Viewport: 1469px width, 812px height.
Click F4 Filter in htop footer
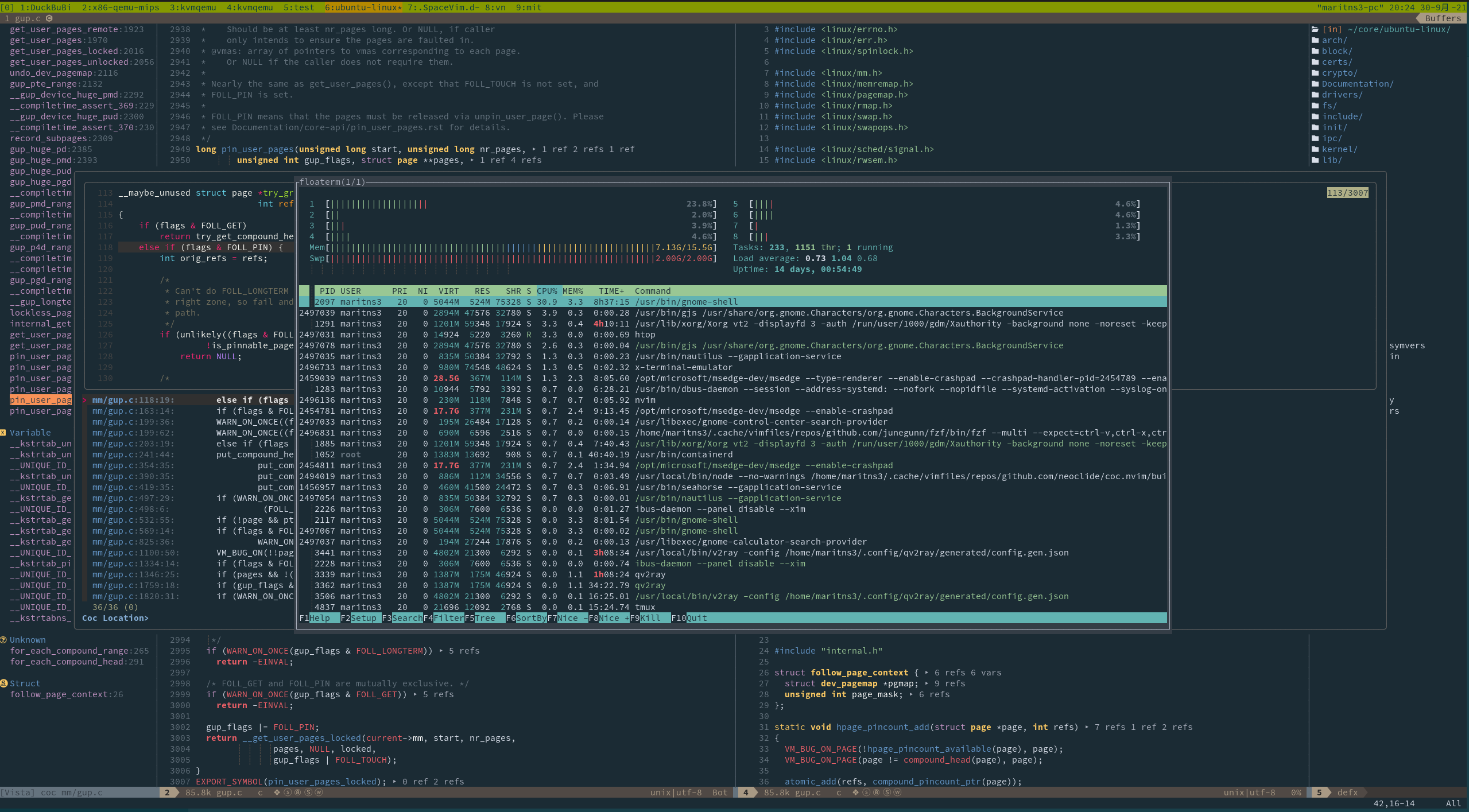point(443,618)
